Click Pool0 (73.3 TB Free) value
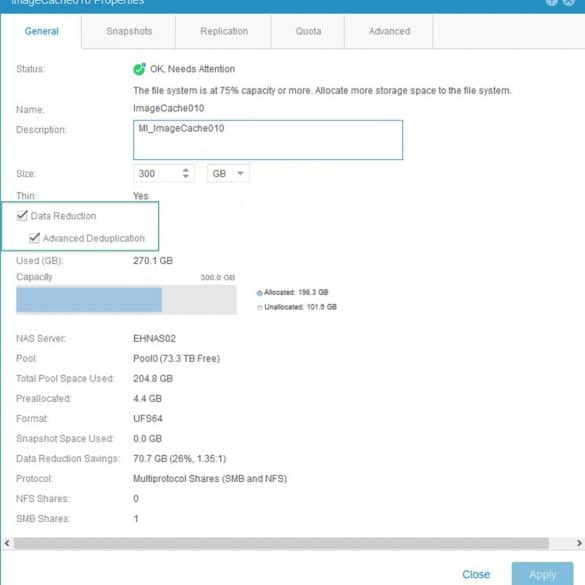585x585 pixels. [x=176, y=359]
